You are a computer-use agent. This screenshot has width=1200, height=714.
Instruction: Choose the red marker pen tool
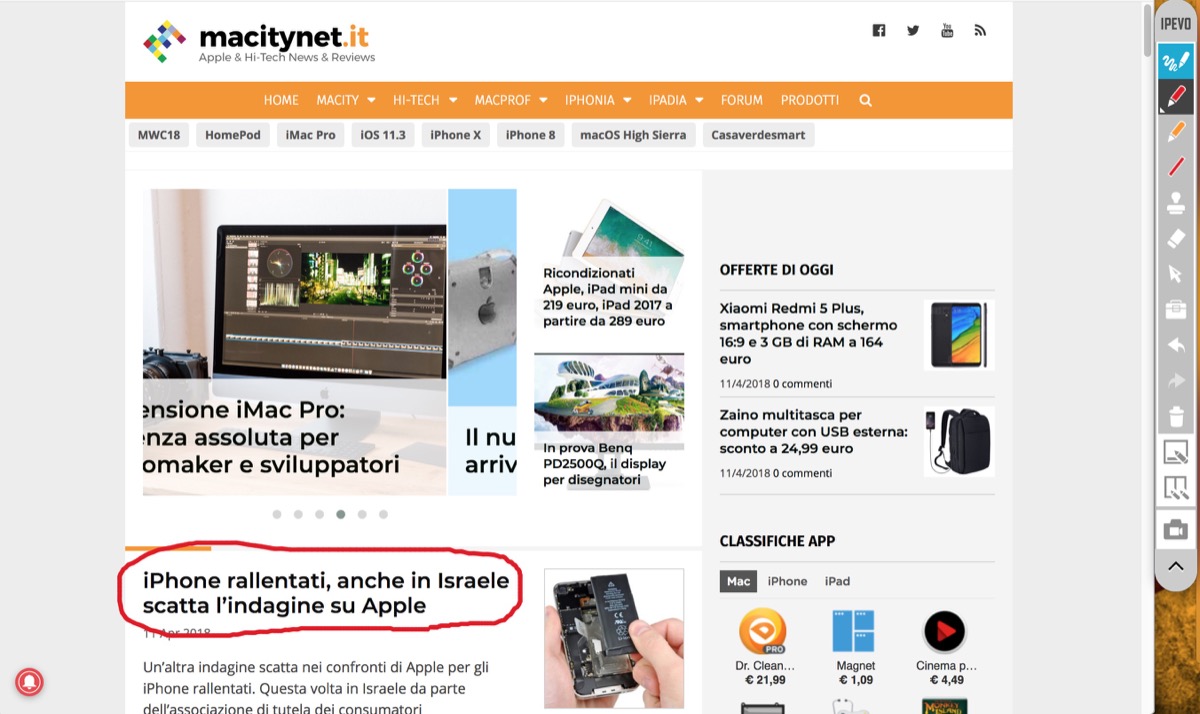point(1176,96)
